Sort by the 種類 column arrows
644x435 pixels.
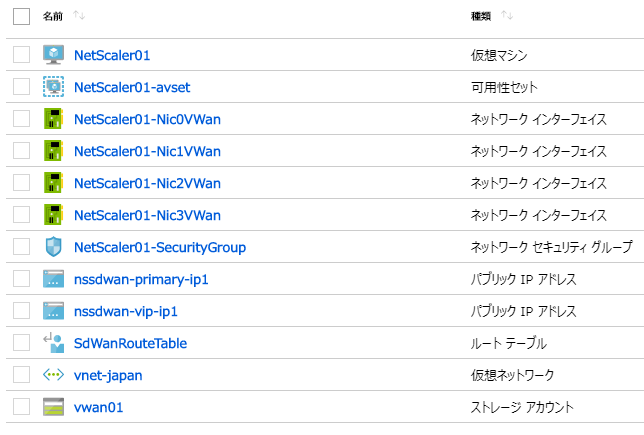tap(507, 16)
